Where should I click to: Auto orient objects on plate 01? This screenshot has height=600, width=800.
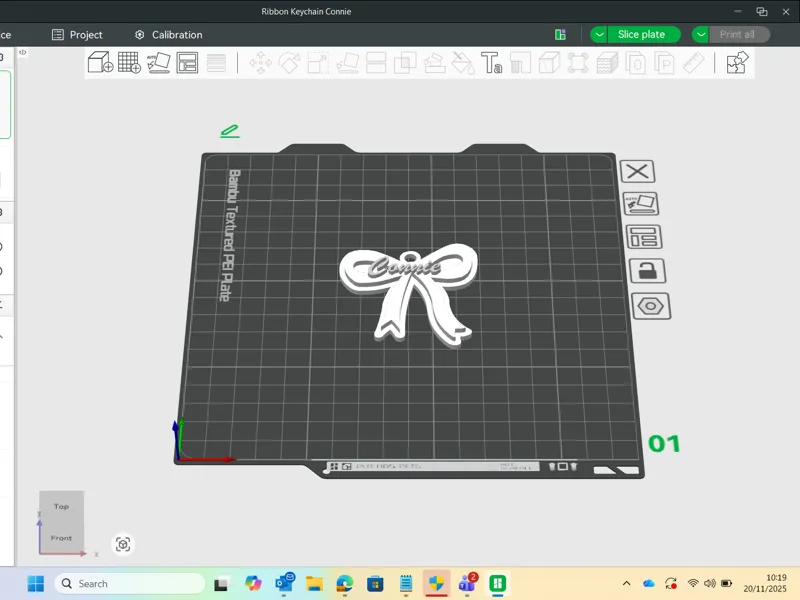(x=641, y=204)
